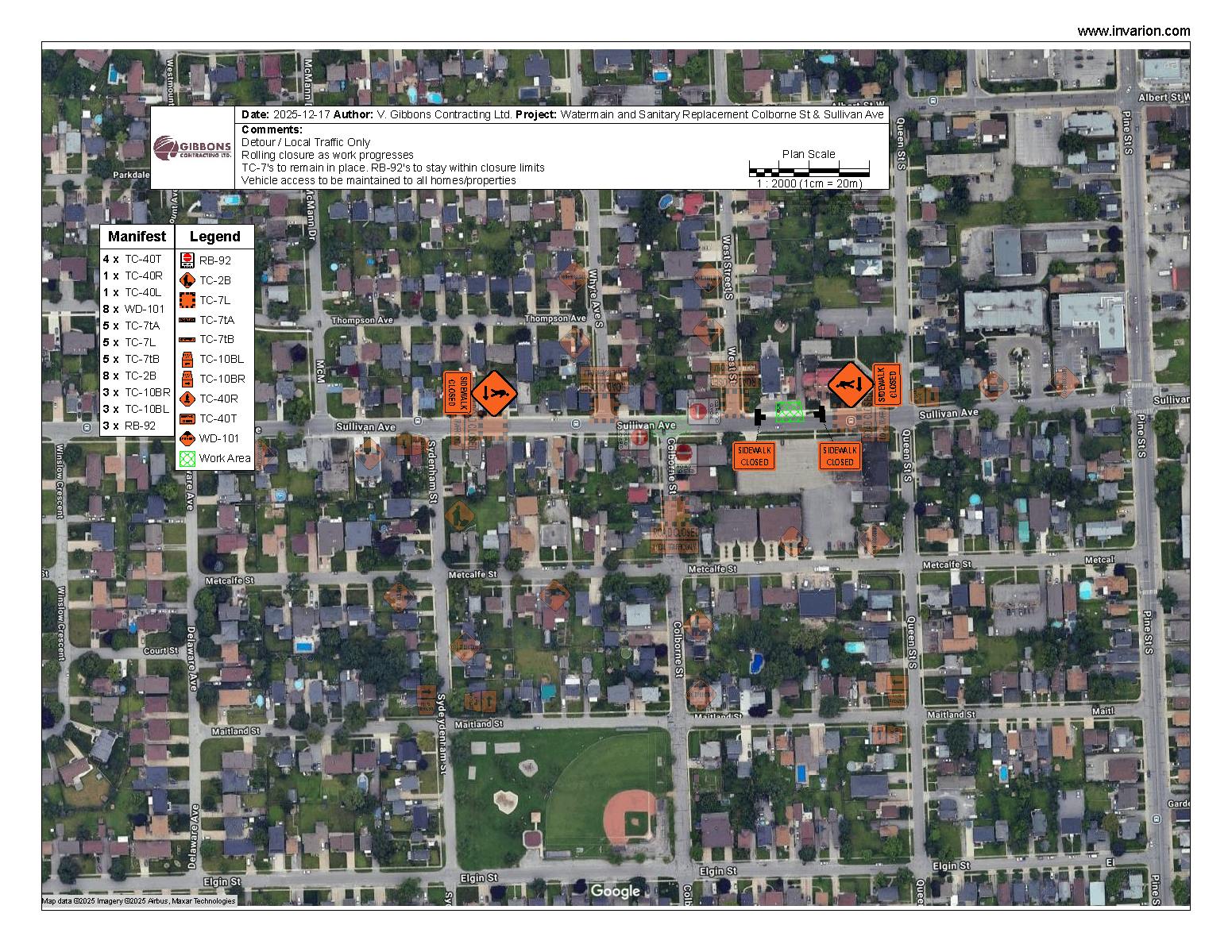Click the Legend panel header

(214, 236)
